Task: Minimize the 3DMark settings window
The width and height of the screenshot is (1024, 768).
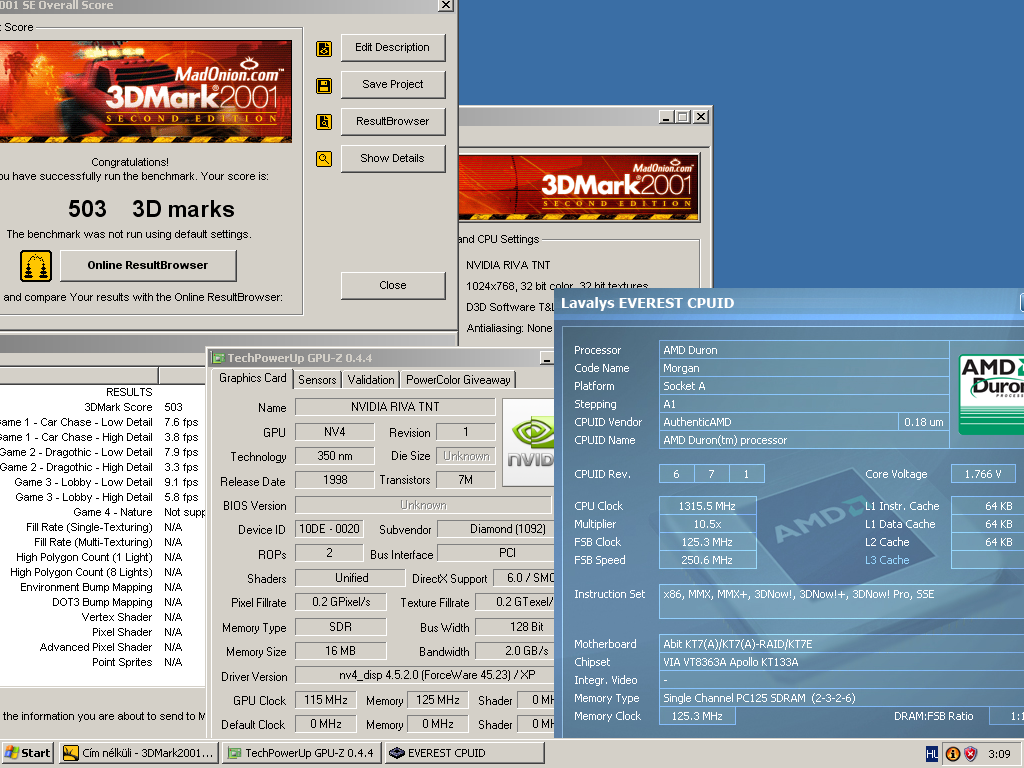Action: (665, 117)
